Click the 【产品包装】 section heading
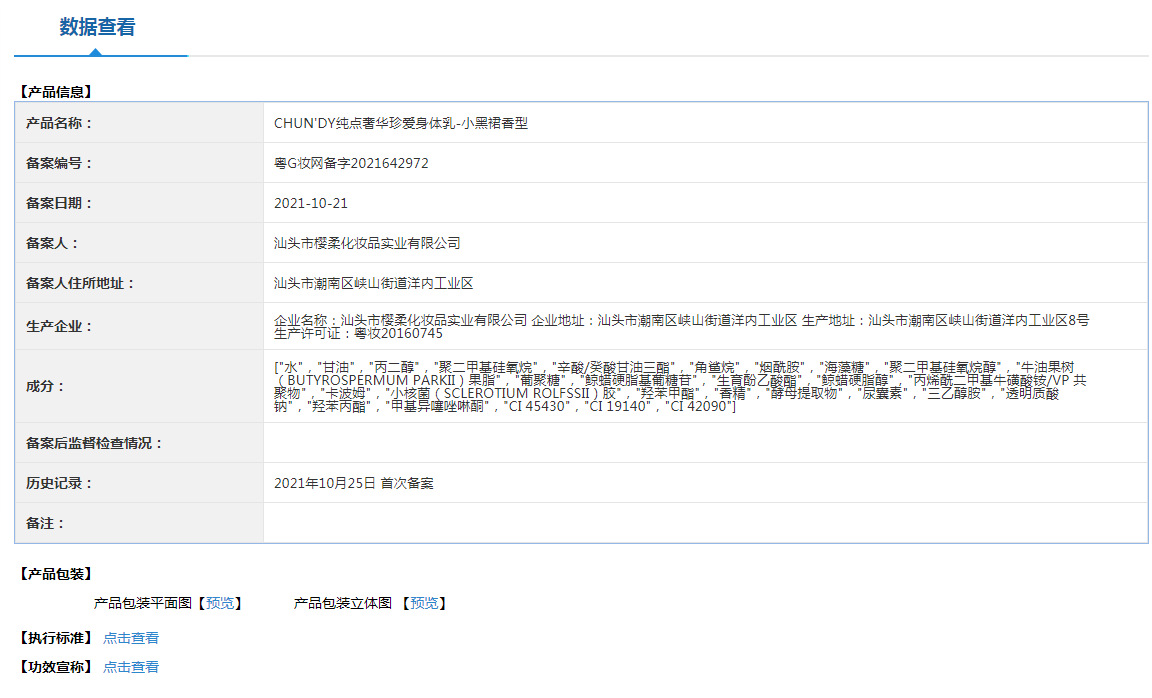Screen dimensions: 1152x698 tap(56, 575)
